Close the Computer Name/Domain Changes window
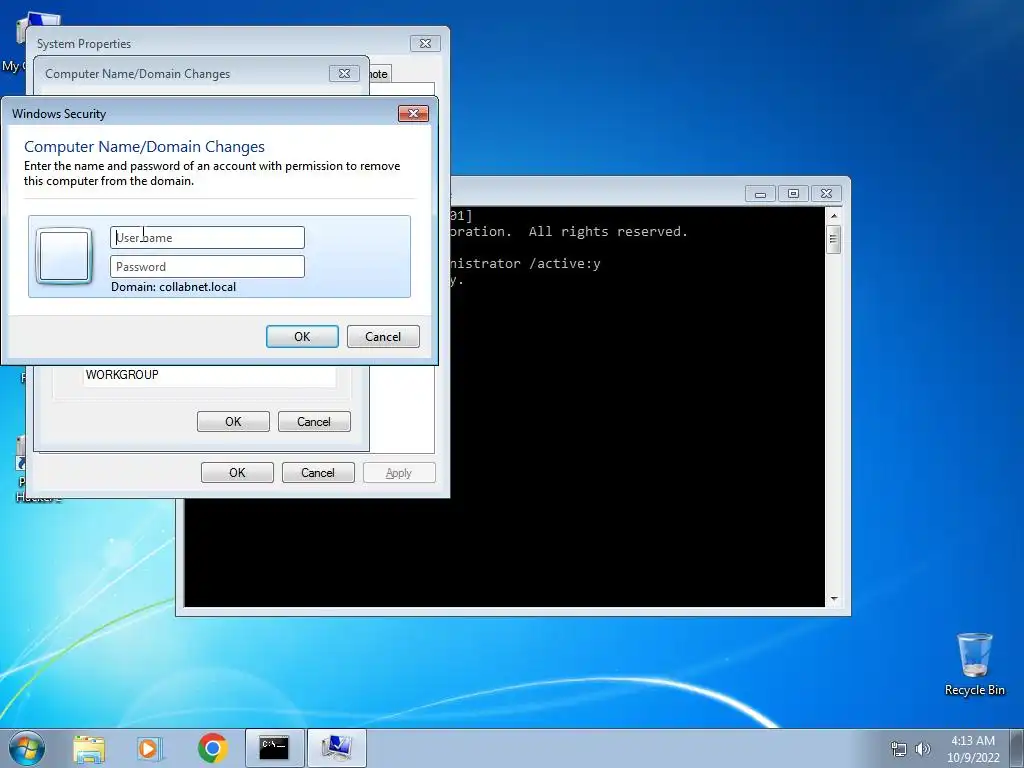The image size is (1024, 768). pyautogui.click(x=344, y=74)
